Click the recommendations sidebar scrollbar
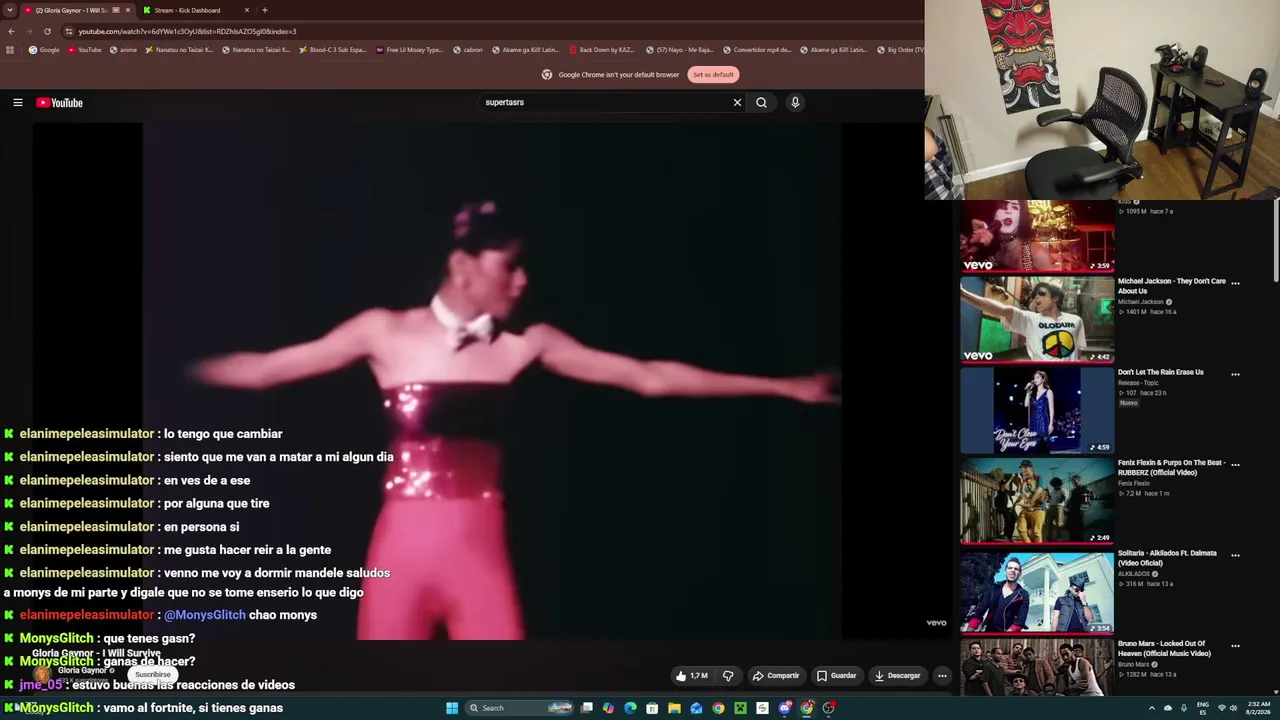Viewport: 1280px width, 720px height. [x=1275, y=240]
